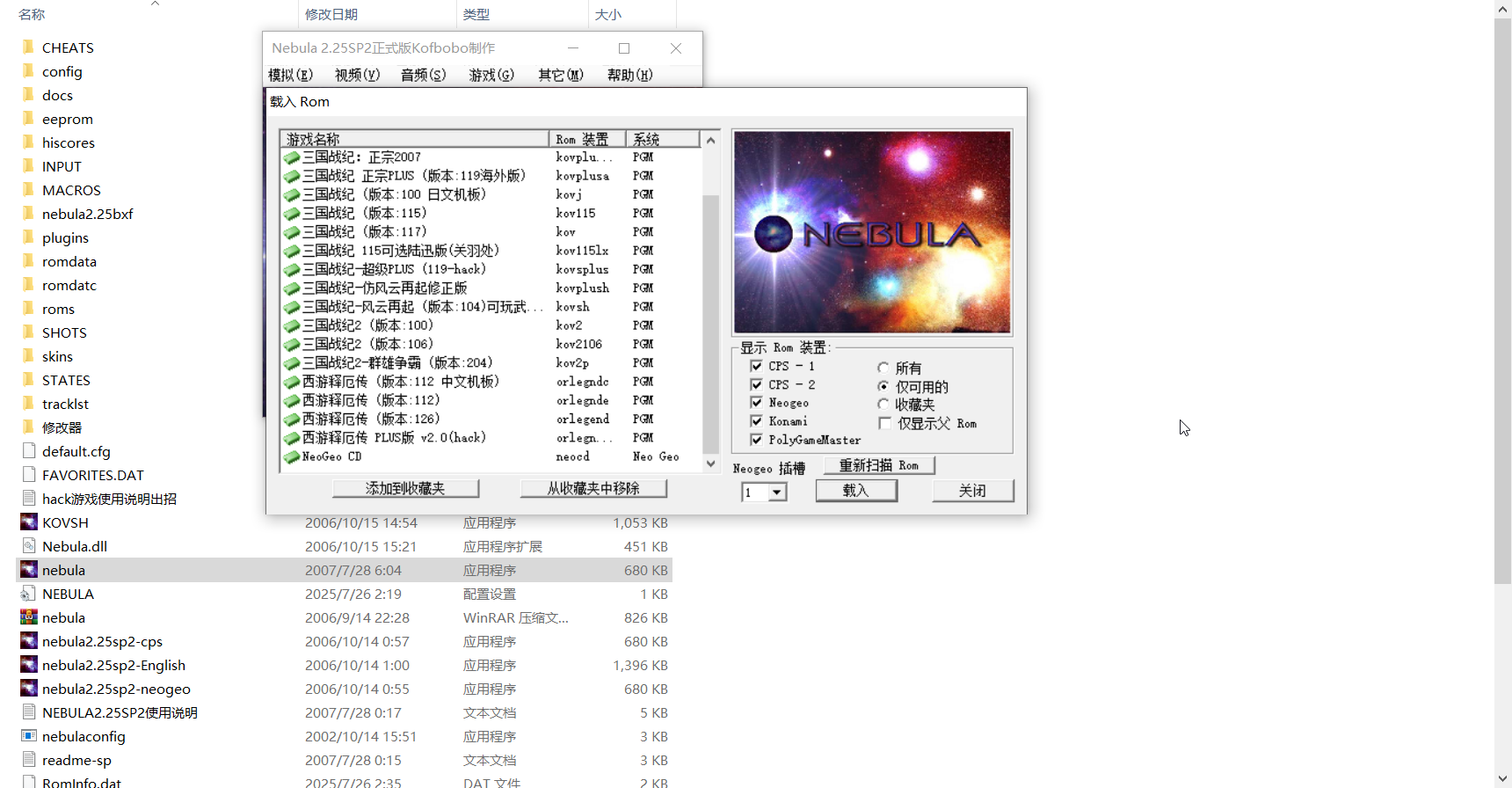1512x788 pixels.
Task: Click the 从收藏夹中移除 button
Action: [x=593, y=488]
